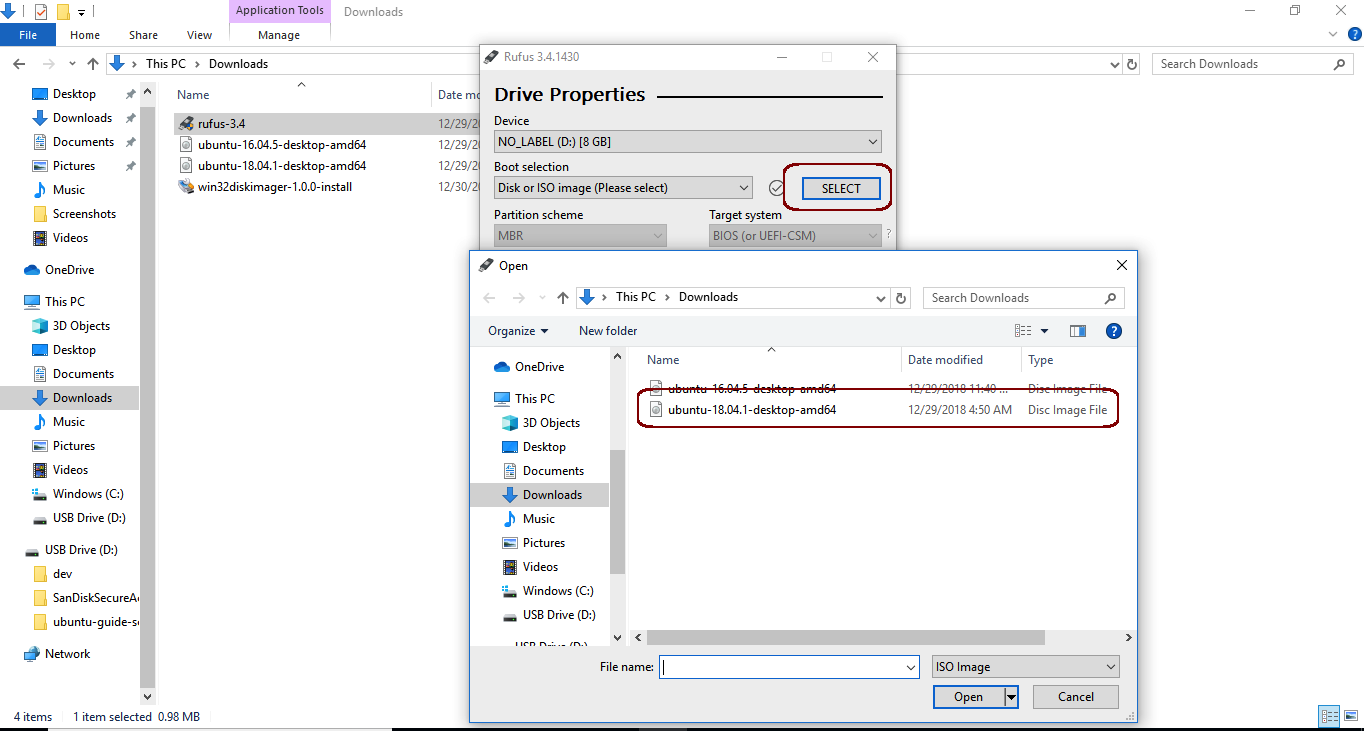
Task: Click the Application Tools contextual tab header
Action: tap(280, 11)
